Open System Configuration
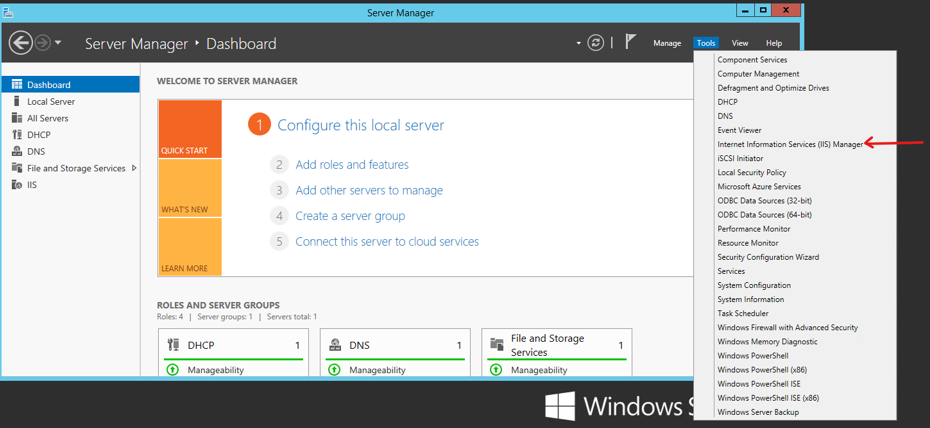The width and height of the screenshot is (930, 428). point(754,285)
